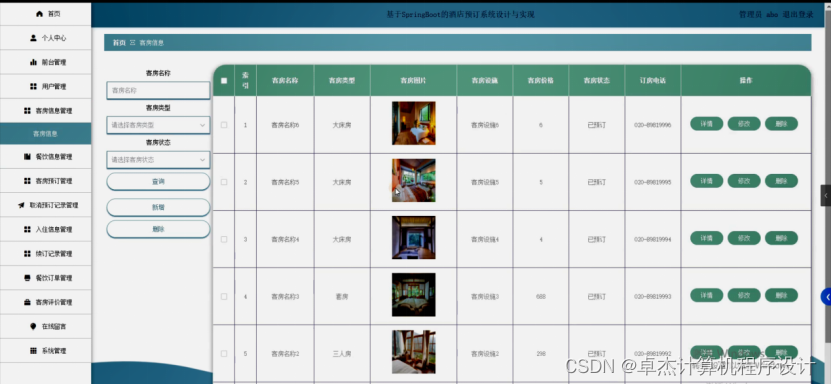Click the icon beside 餐饮订单管理
Screen dimensions: 832x385
[27, 278]
